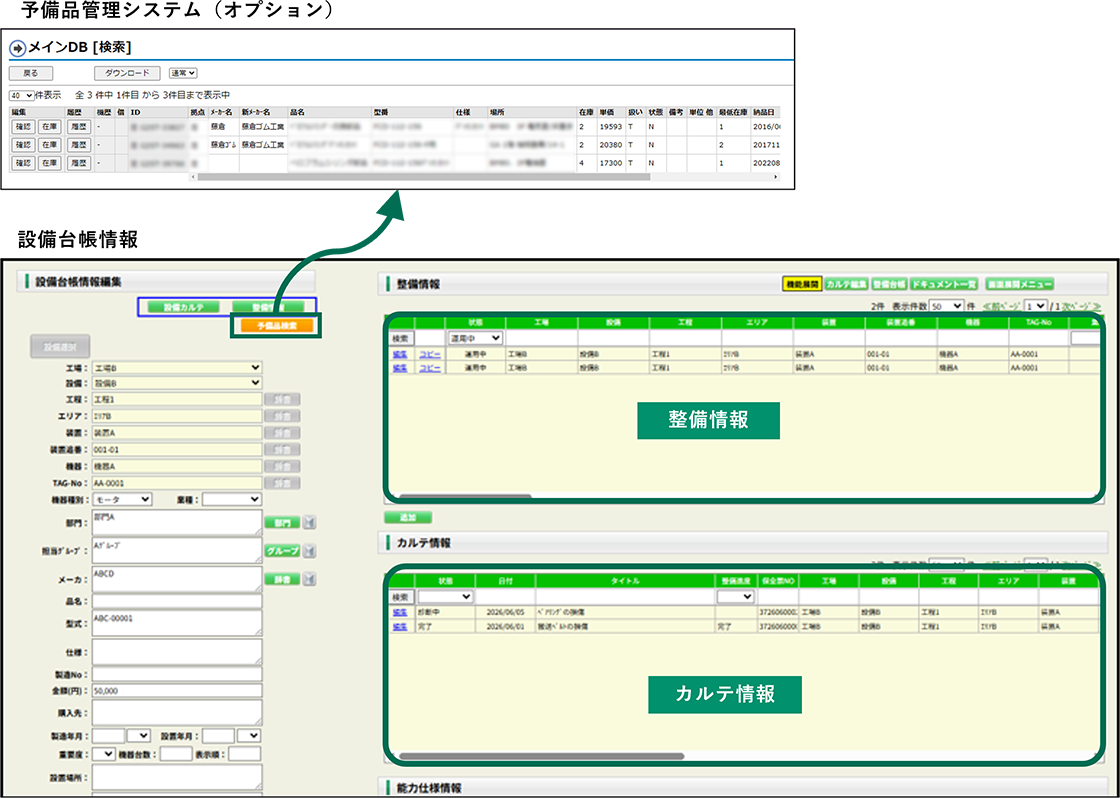Click the 戻る button in メインDB
The image size is (1120, 798).
31,73
